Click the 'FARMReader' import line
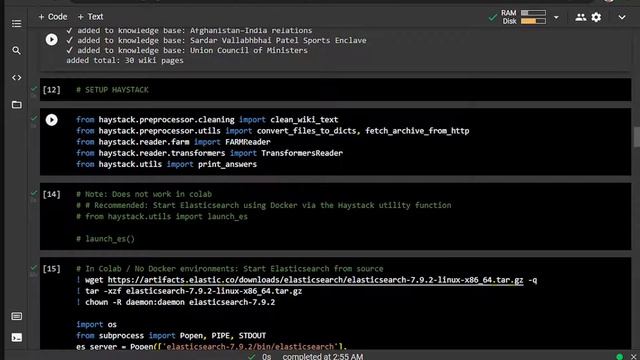 pos(173,142)
